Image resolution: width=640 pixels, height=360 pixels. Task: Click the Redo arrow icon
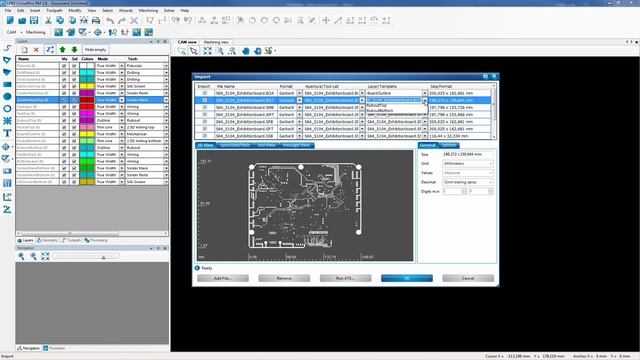pyautogui.click(x=122, y=20)
